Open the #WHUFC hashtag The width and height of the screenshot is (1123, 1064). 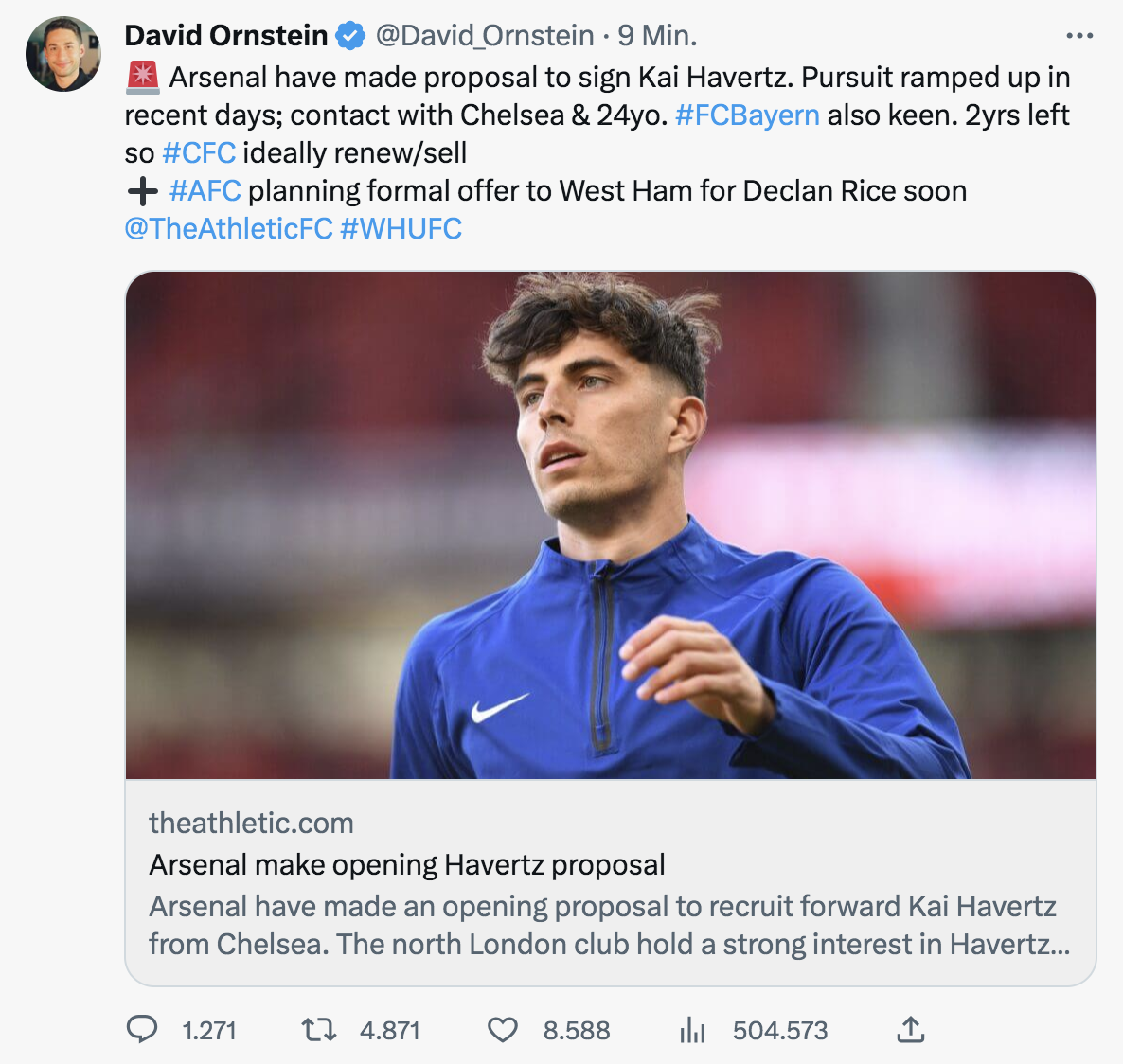click(401, 229)
